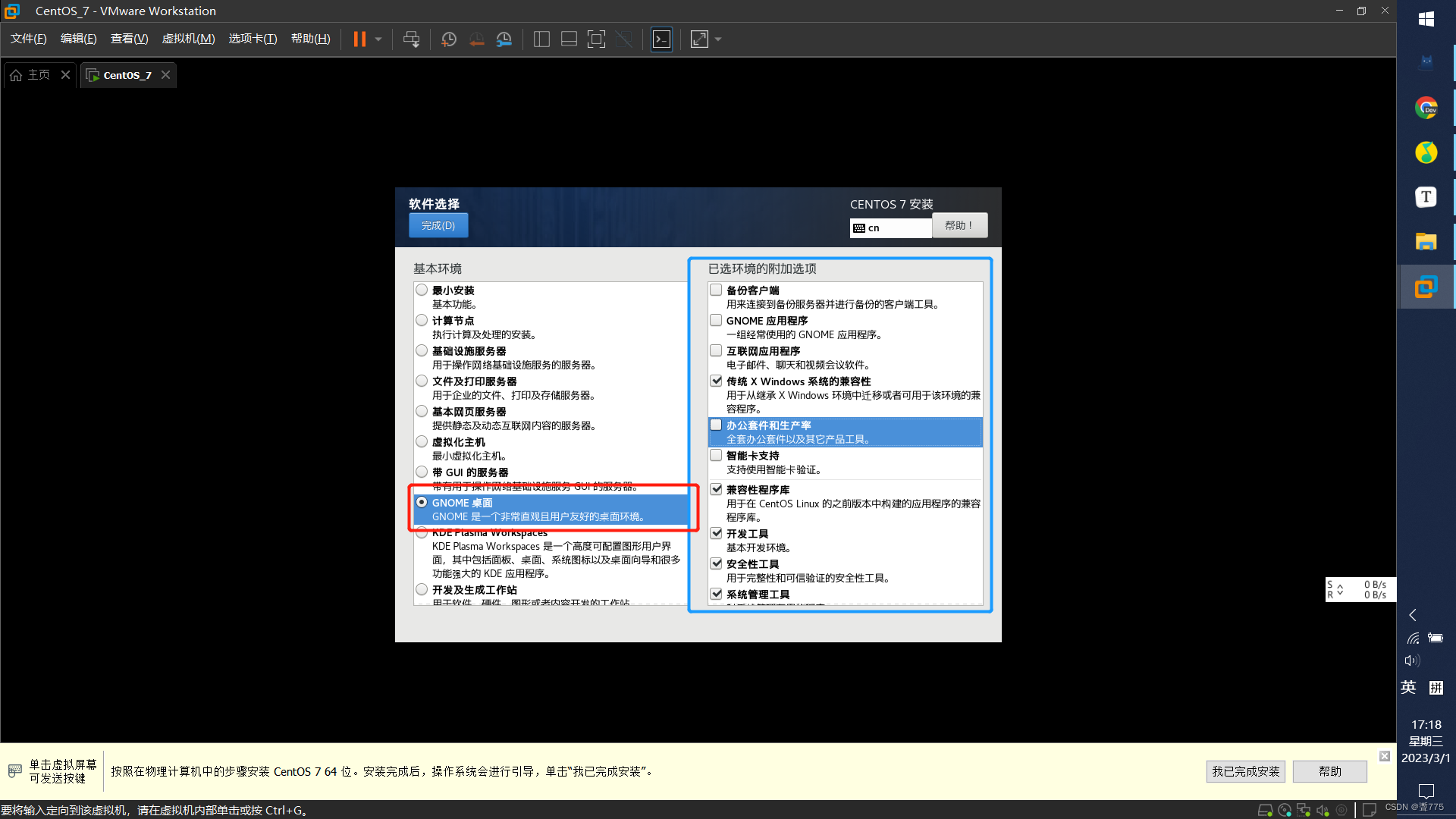Toggle 备份客户端 checkbox on
This screenshot has height=819, width=1456.
tap(715, 289)
